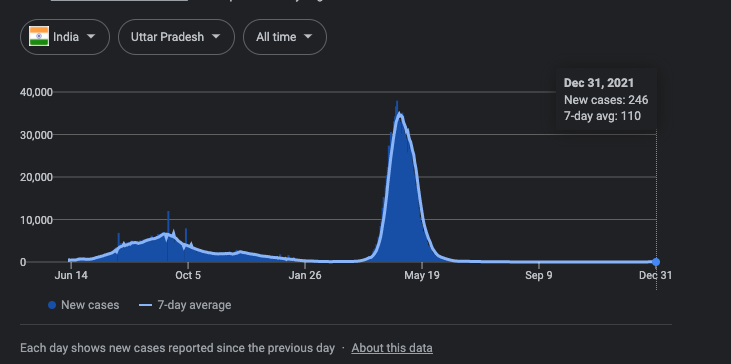
Task: Click the New cases: 246 tooltip value
Action: (x=606, y=100)
